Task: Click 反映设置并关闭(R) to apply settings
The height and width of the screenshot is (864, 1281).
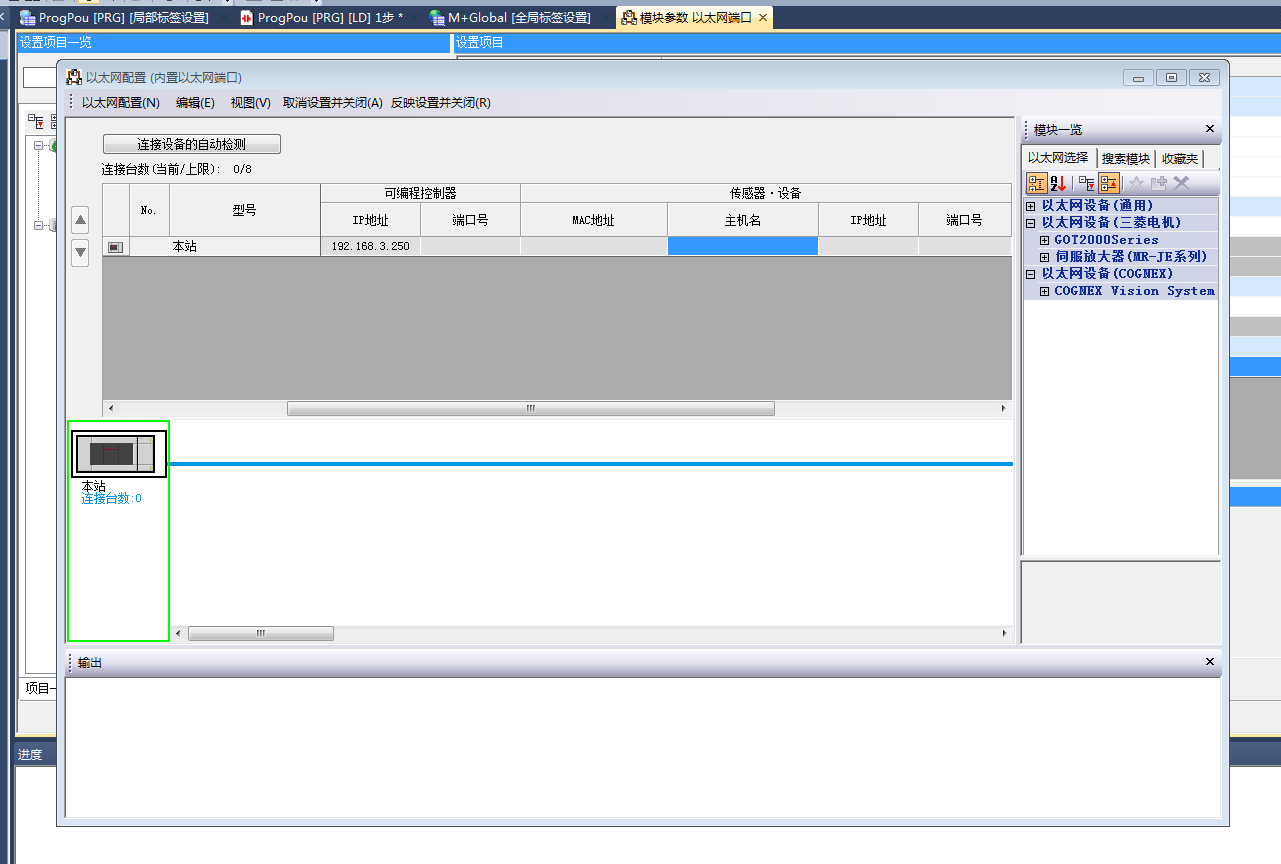Action: (440, 103)
